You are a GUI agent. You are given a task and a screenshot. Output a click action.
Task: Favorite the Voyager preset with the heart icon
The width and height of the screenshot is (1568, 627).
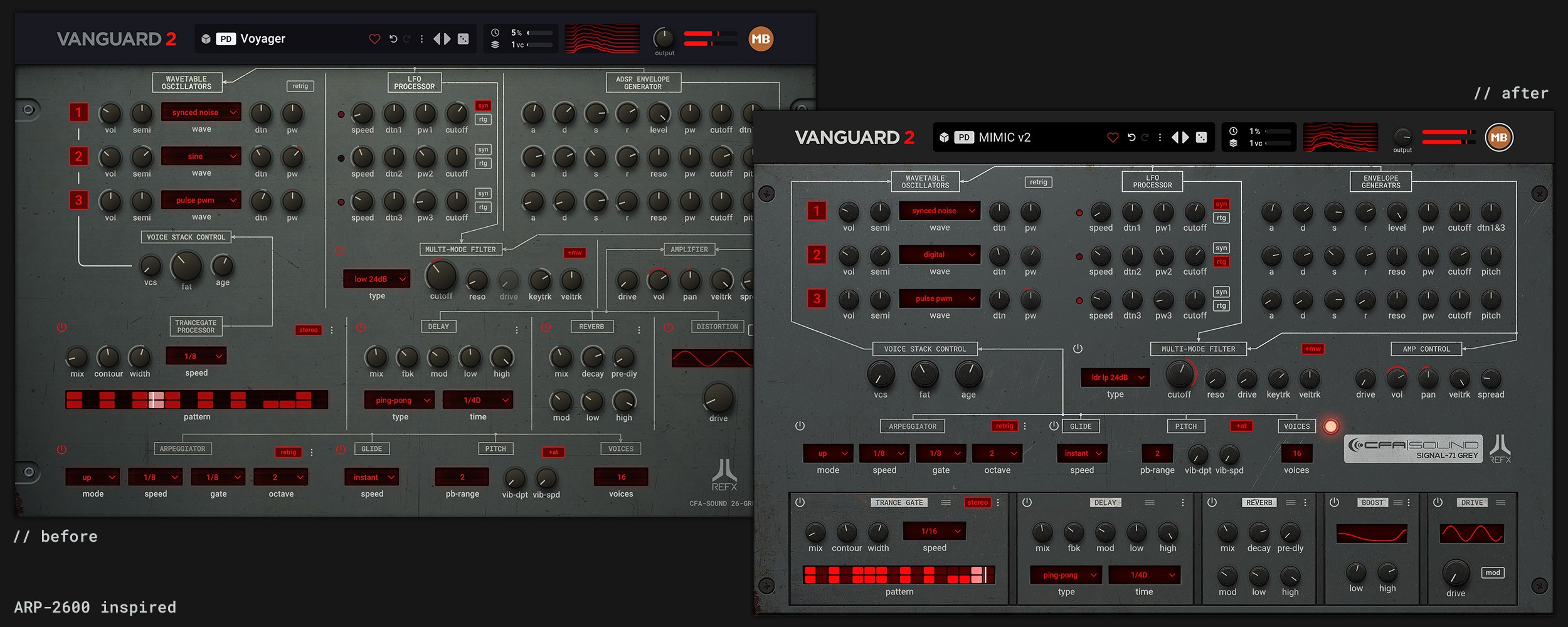point(374,39)
